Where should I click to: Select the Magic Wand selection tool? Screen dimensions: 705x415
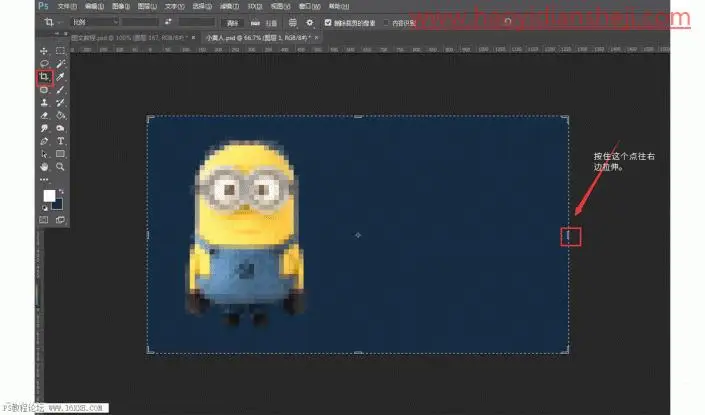click(60, 63)
